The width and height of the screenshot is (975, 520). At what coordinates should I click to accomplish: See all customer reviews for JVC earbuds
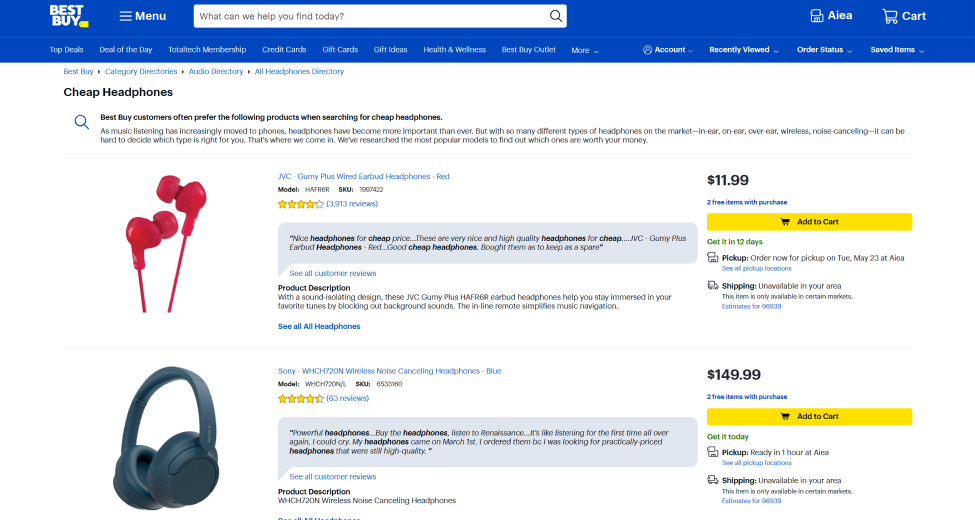(x=333, y=273)
